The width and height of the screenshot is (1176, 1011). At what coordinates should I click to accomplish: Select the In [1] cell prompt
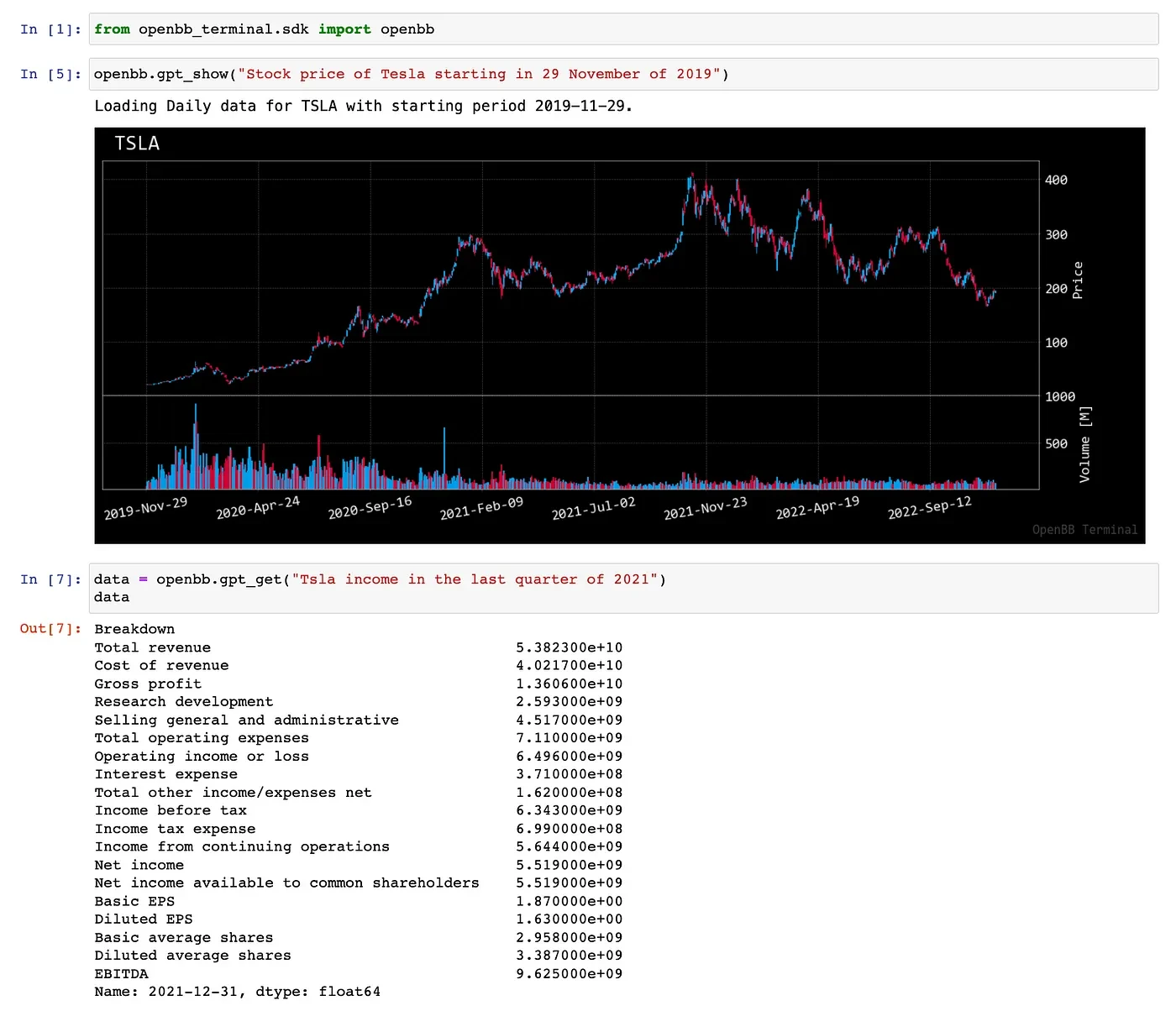(x=50, y=29)
